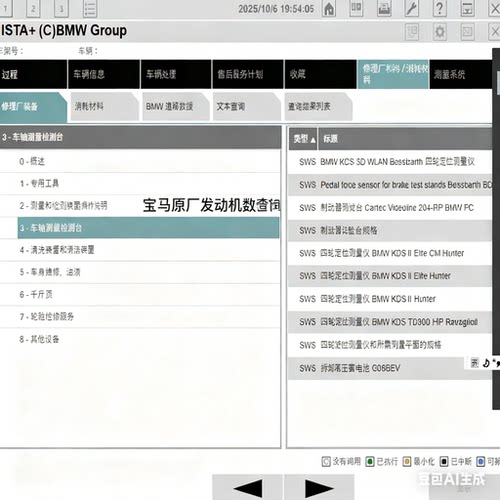The height and width of the screenshot is (500, 500).
Task: Select tree item 1 - 专用工具
Action: pyautogui.click(x=140, y=183)
